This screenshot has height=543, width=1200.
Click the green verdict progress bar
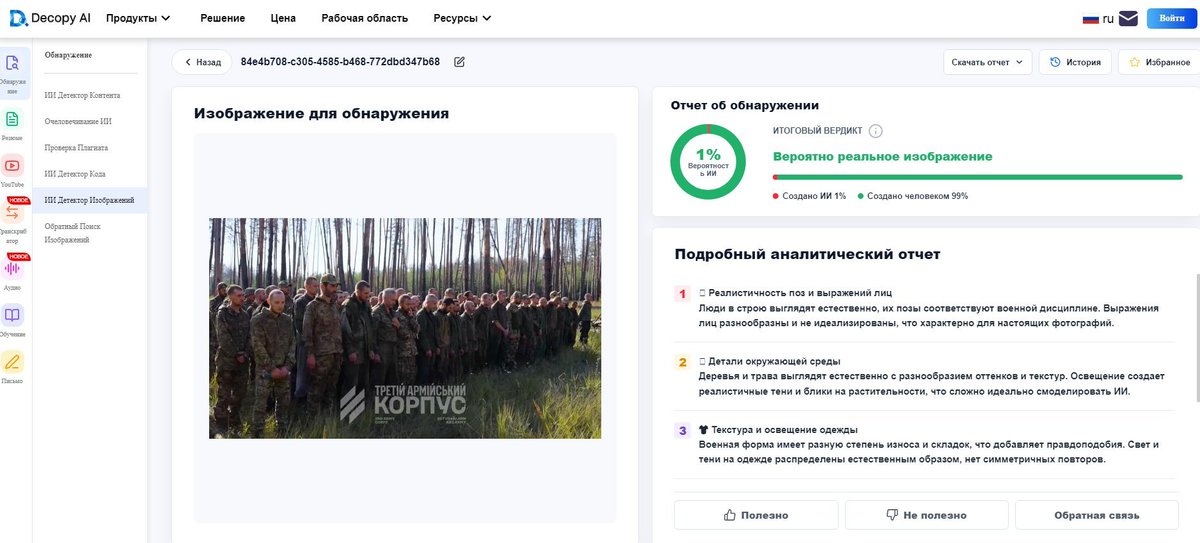pyautogui.click(x=978, y=177)
